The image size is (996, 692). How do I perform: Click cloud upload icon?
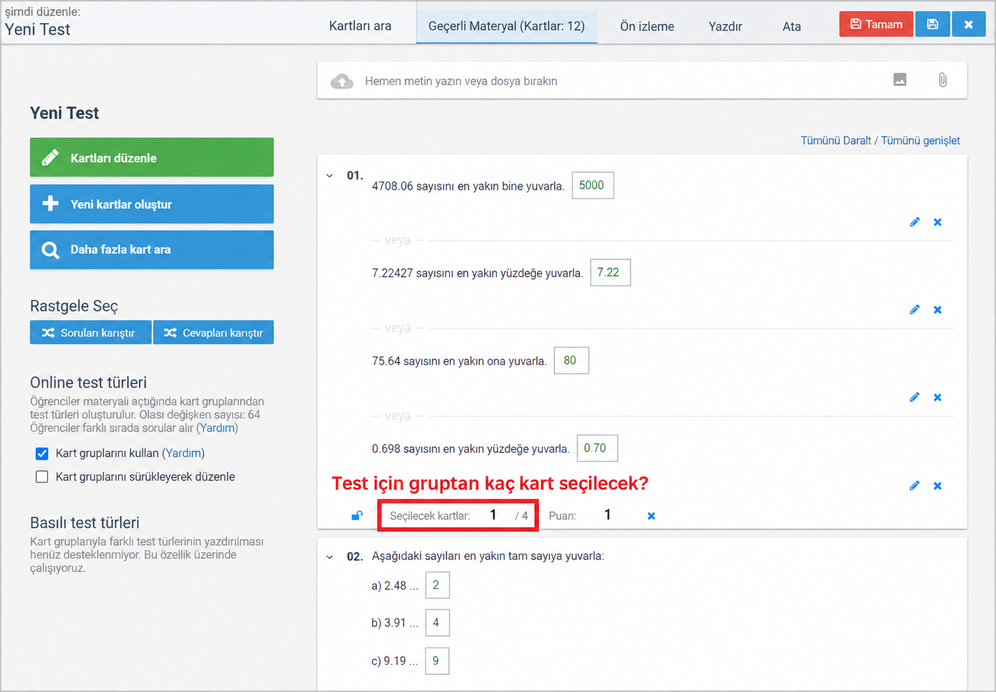point(342,81)
